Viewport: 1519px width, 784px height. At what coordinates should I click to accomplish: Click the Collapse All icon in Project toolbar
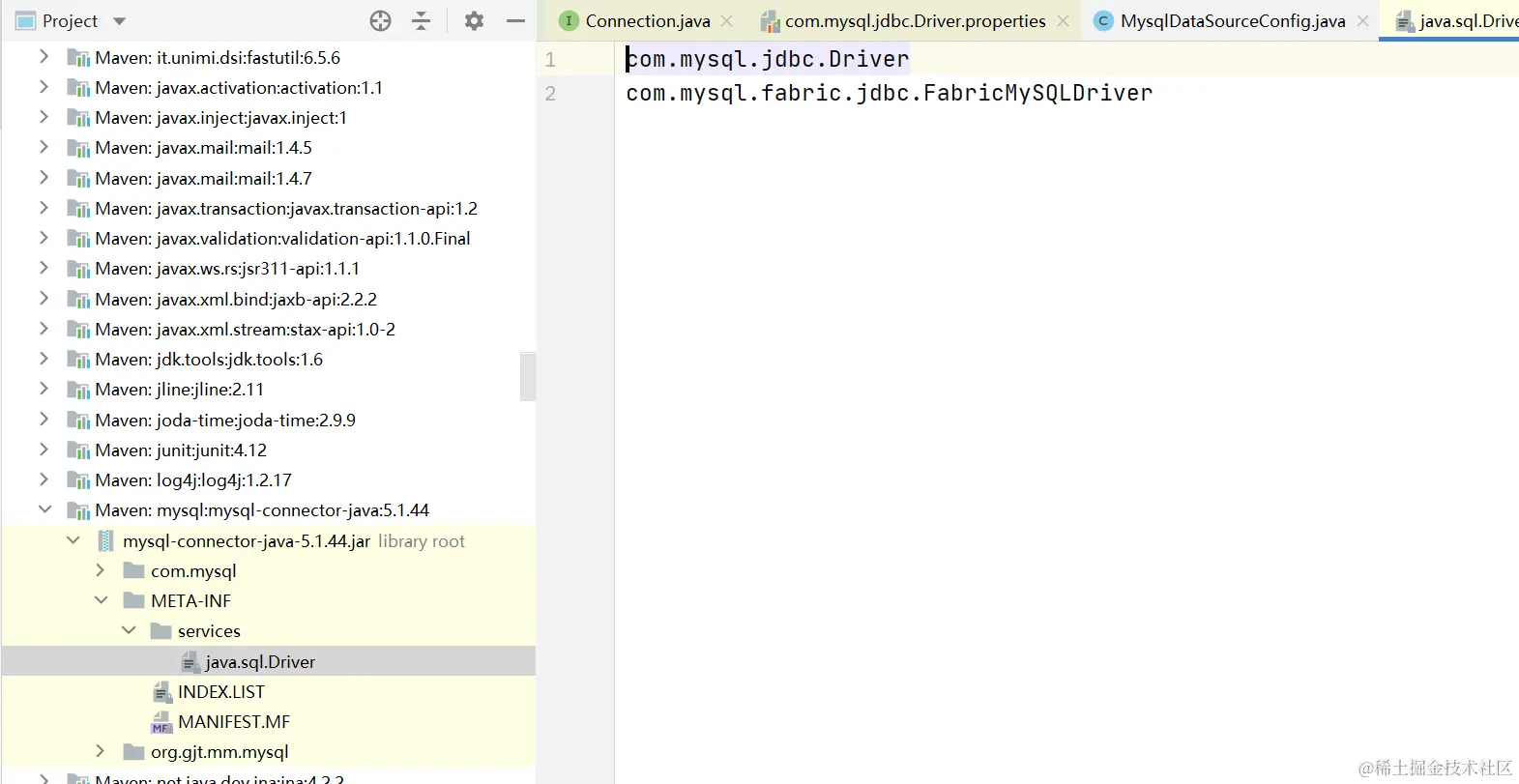[x=422, y=20]
